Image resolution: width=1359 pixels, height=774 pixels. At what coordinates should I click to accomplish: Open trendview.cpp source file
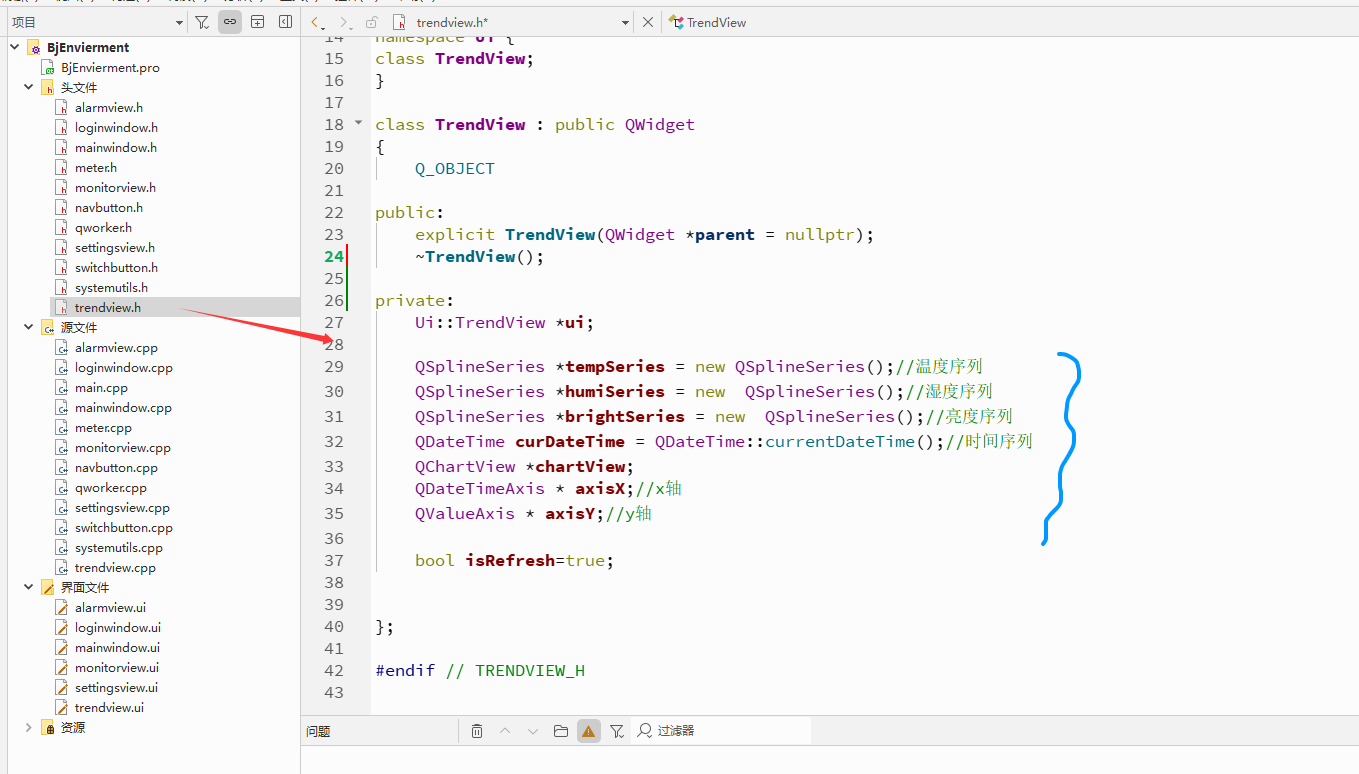115,567
